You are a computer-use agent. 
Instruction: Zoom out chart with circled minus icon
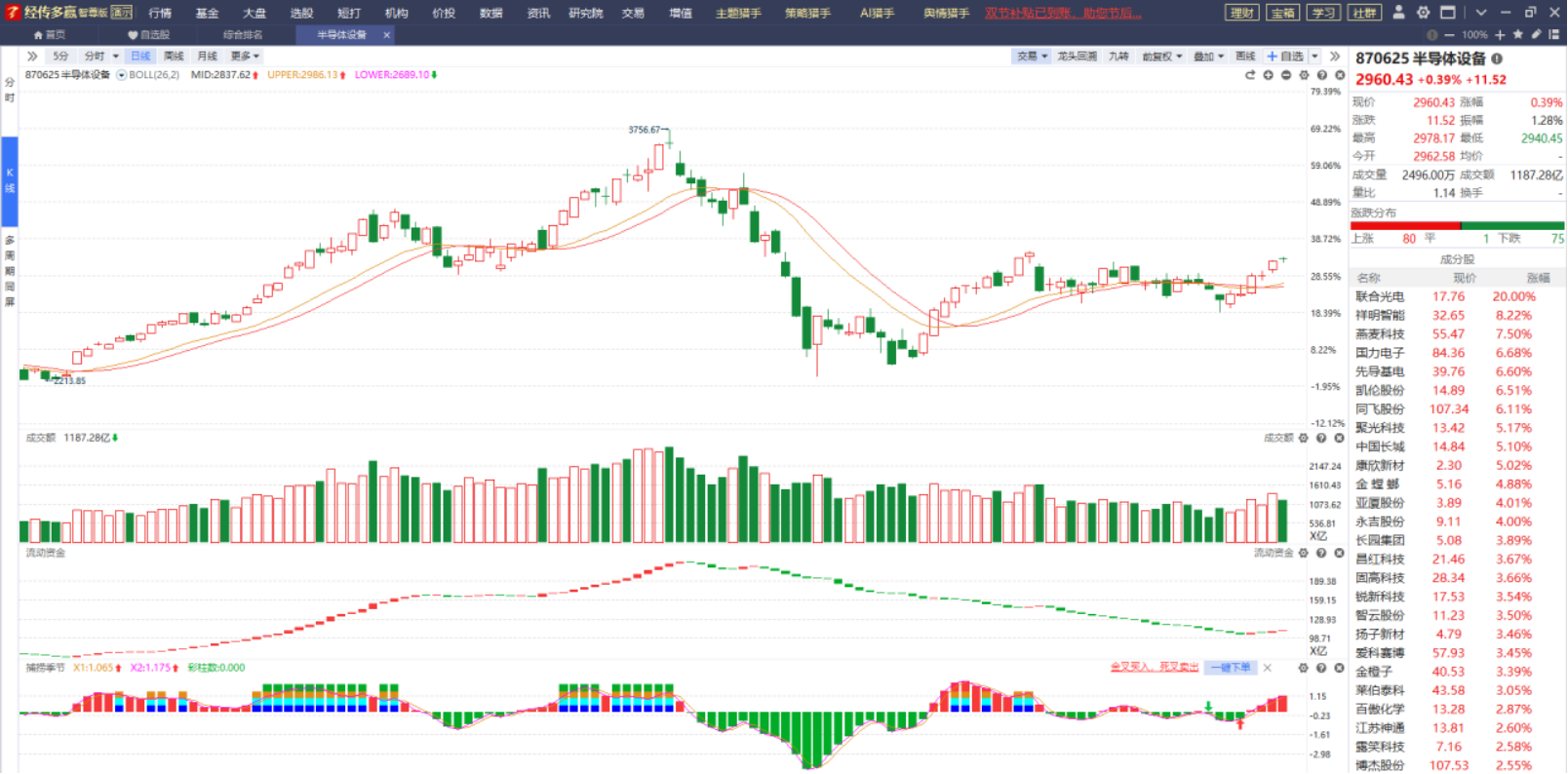point(1286,75)
